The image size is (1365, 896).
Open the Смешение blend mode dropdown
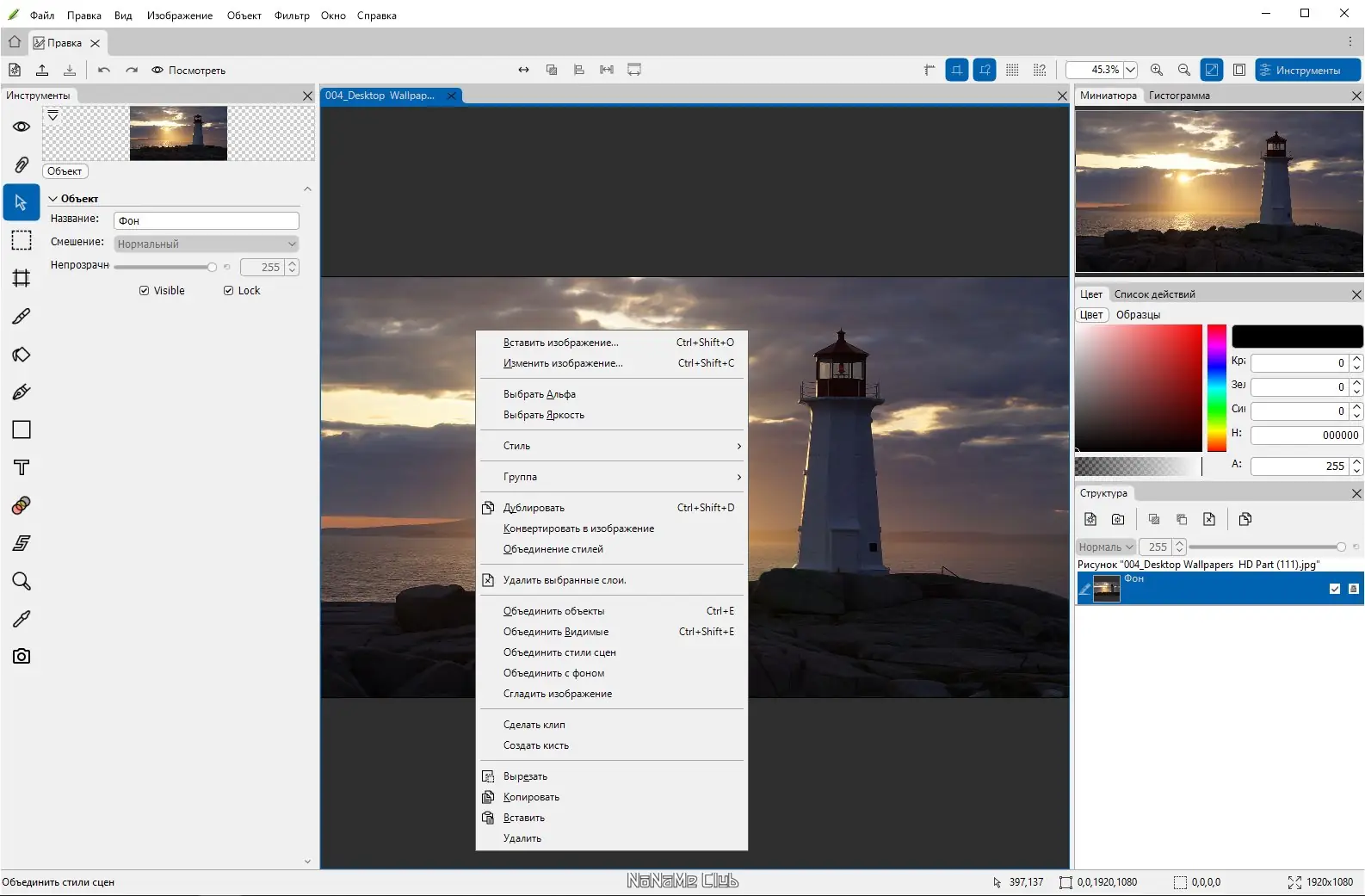[207, 244]
